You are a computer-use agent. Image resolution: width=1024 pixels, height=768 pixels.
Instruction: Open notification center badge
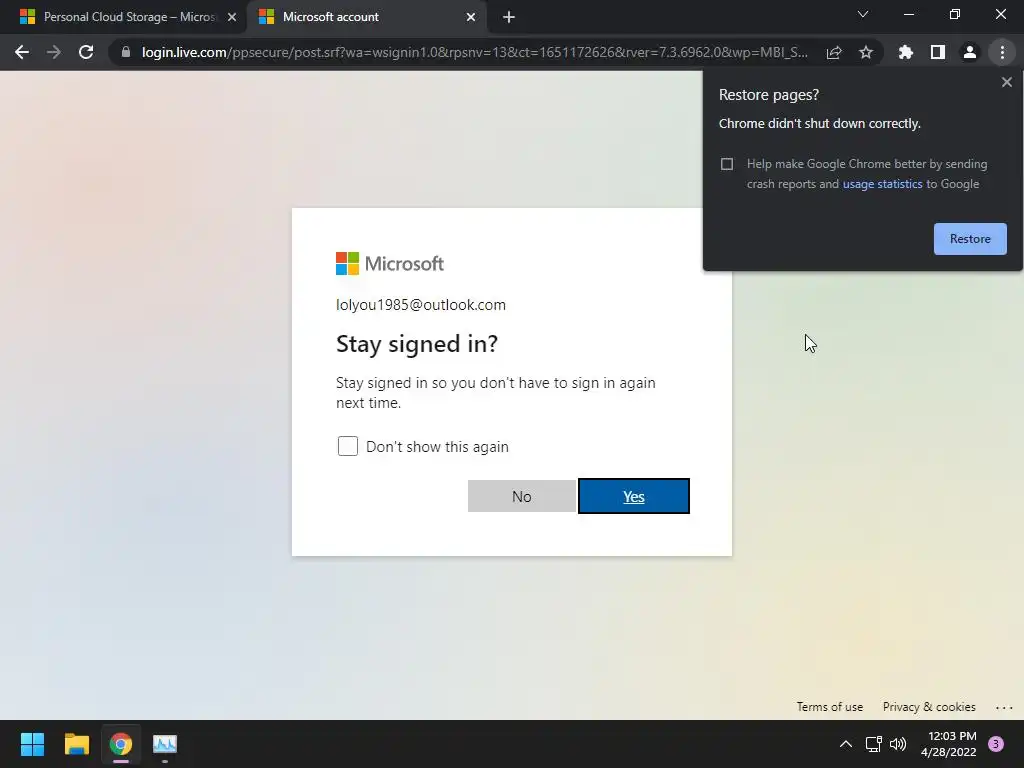pyautogui.click(x=996, y=744)
